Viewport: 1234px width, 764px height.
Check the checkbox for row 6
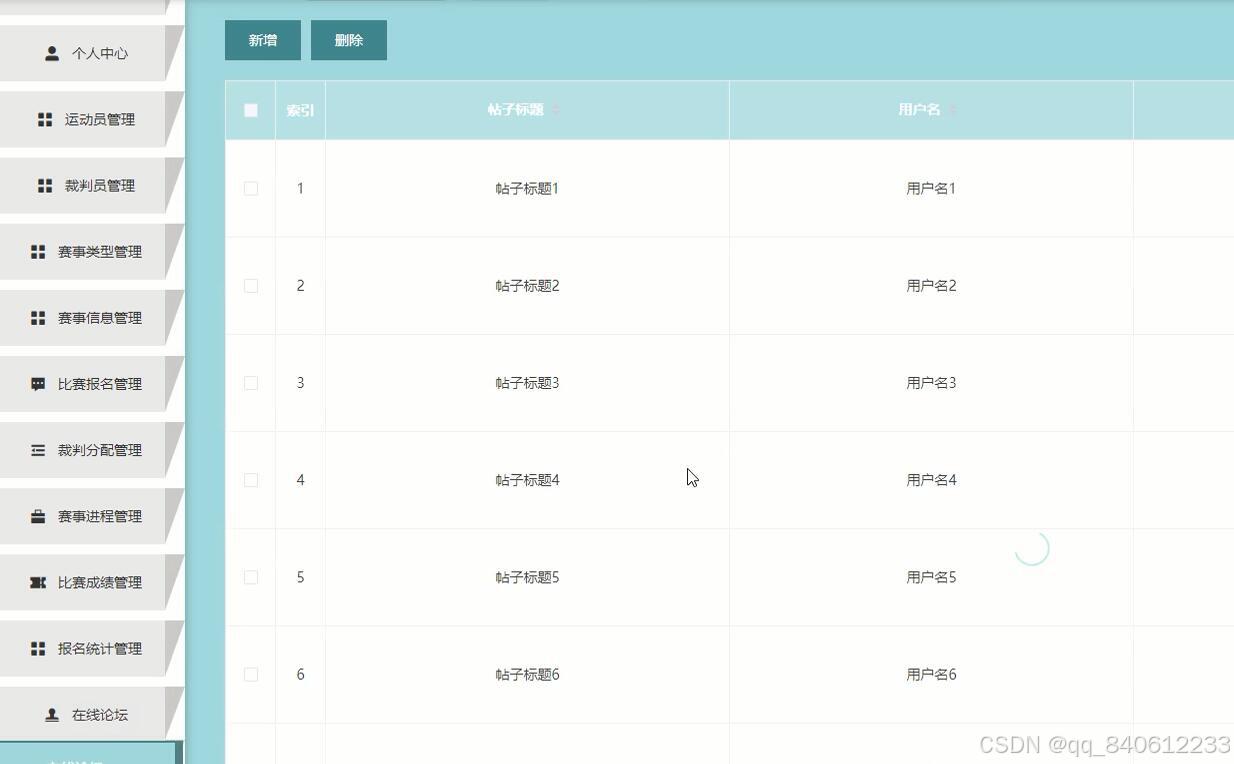[251, 675]
